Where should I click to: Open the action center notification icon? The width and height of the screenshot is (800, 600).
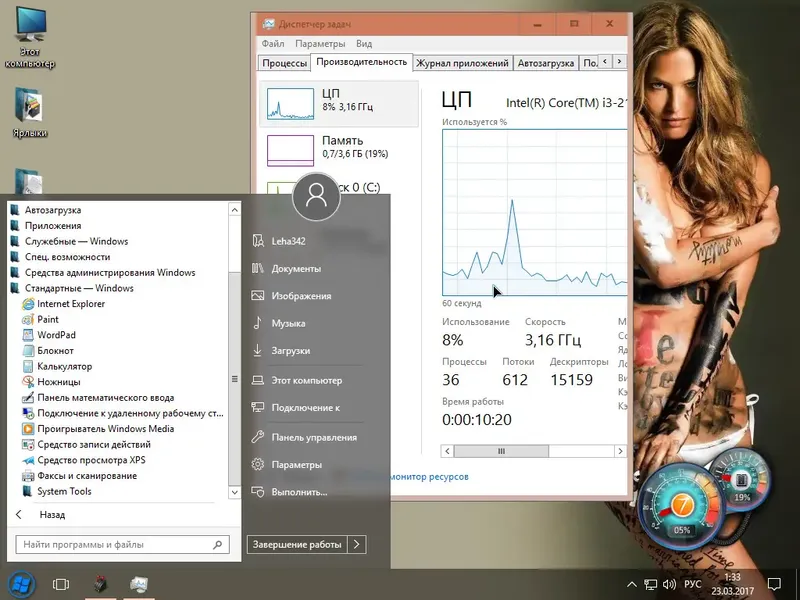click(x=774, y=584)
